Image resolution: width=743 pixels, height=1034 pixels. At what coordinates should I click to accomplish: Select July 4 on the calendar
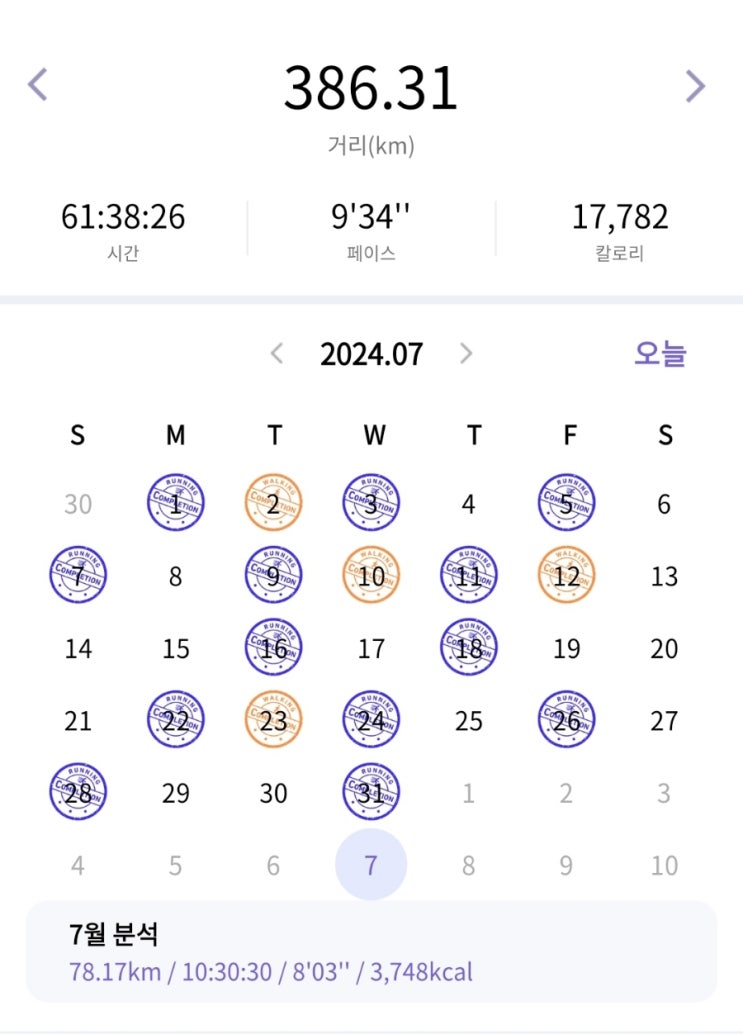(x=468, y=503)
